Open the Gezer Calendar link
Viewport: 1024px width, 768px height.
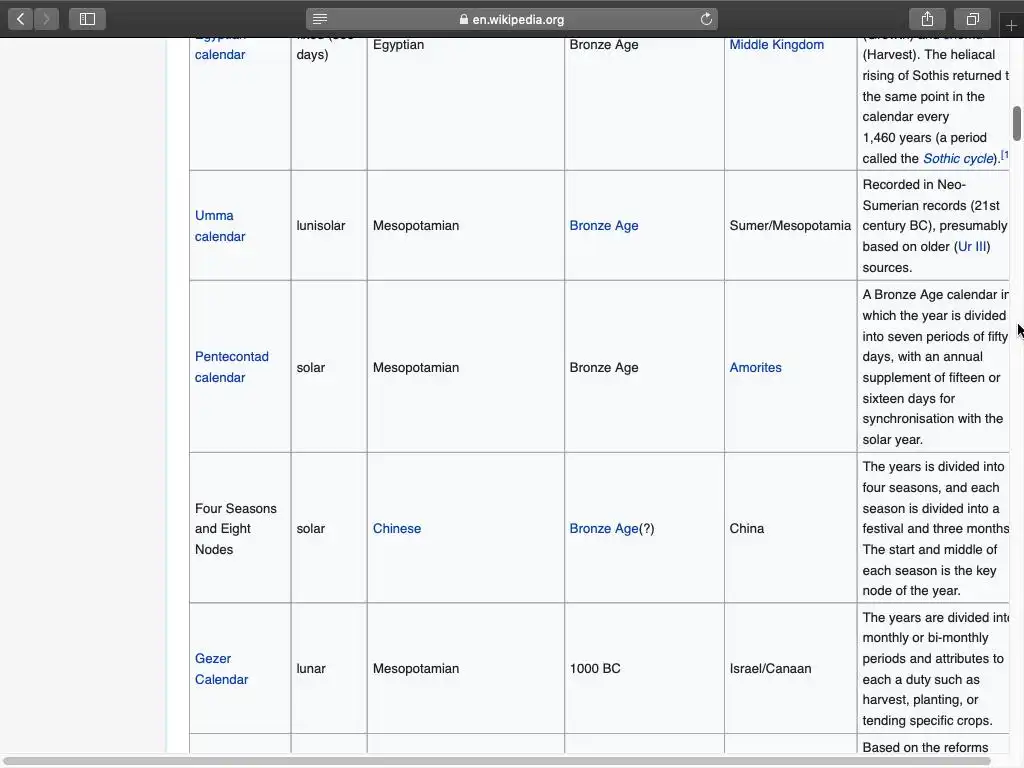click(221, 669)
